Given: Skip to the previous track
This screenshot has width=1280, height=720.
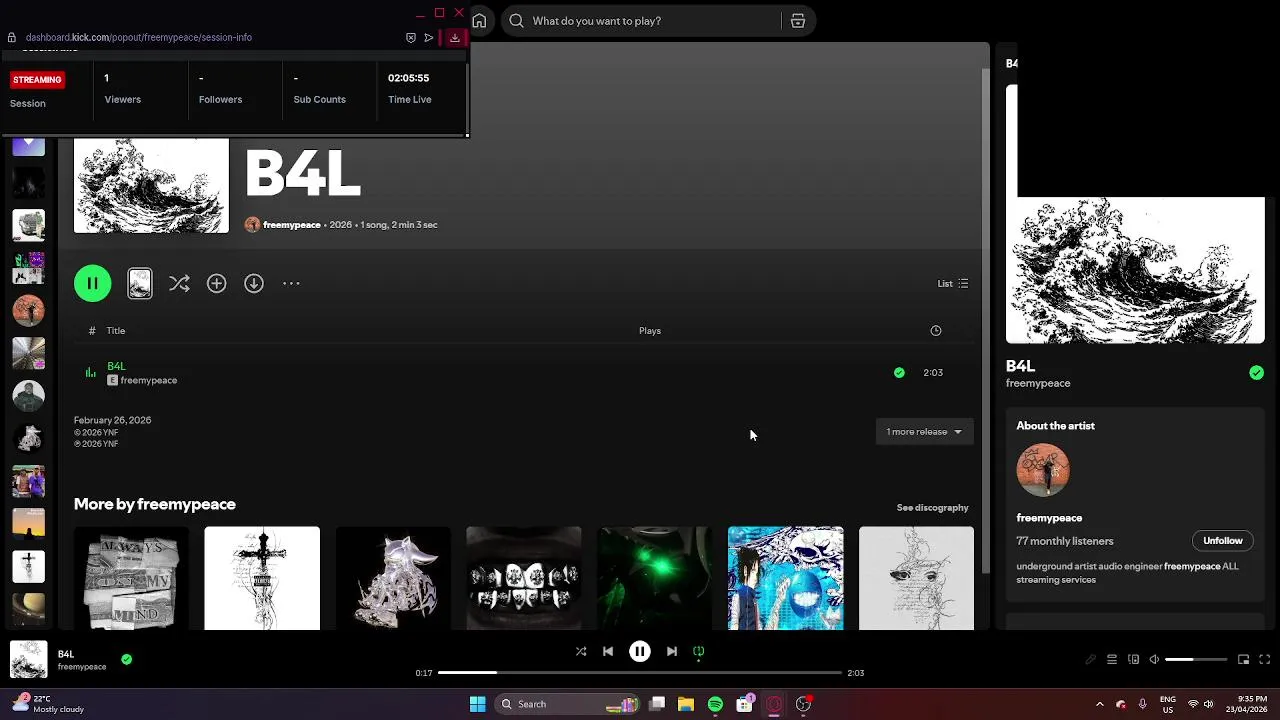Looking at the screenshot, I should [608, 652].
